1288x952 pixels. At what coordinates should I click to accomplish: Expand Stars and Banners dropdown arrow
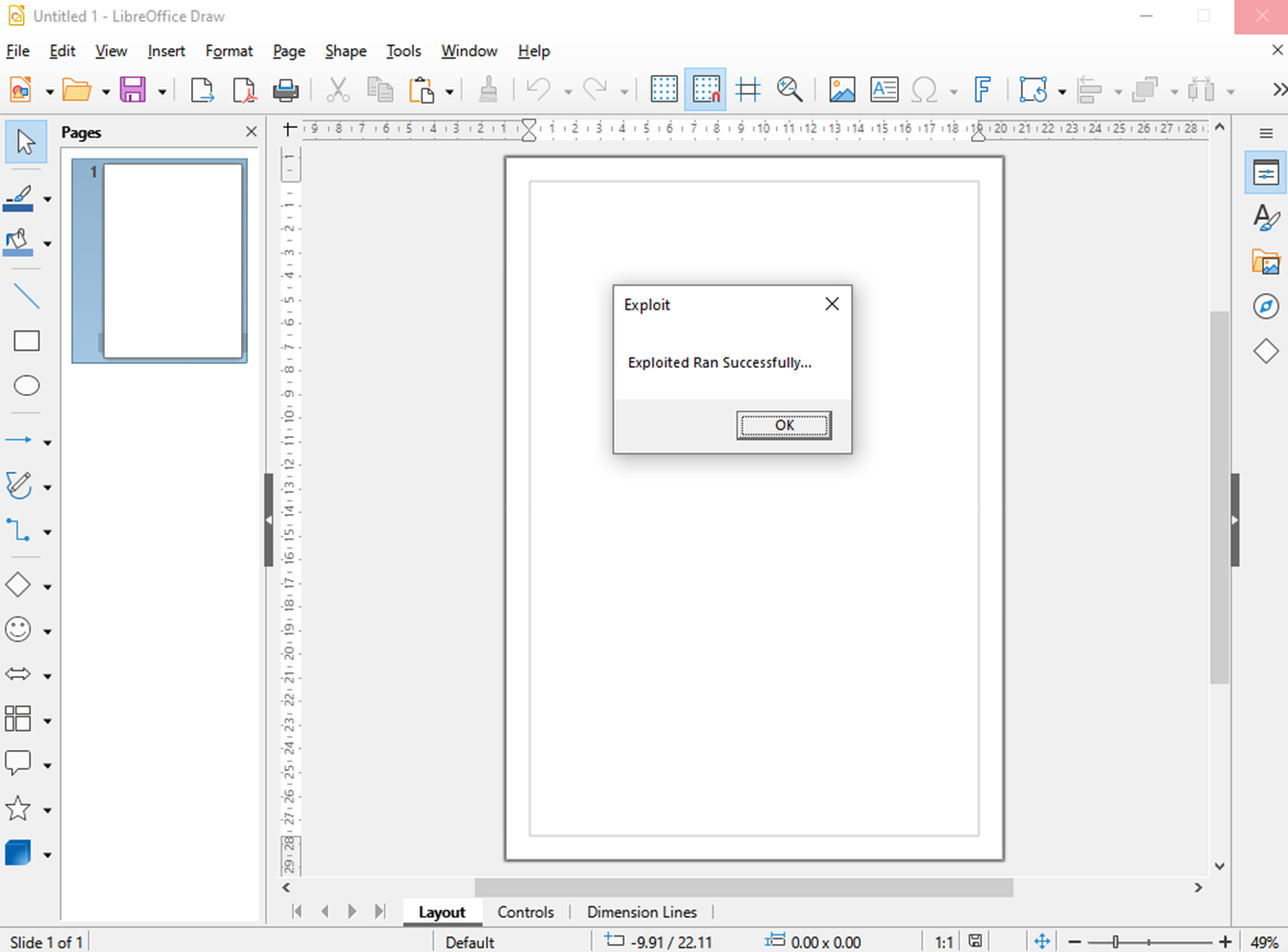click(x=47, y=811)
